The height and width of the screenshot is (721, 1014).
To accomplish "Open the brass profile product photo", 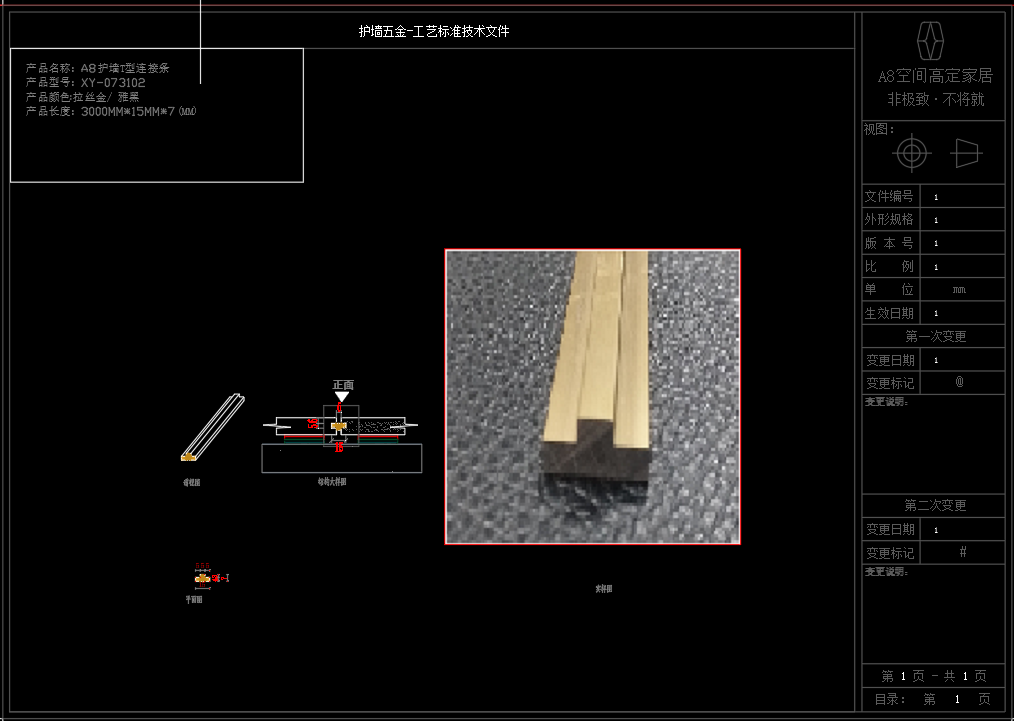I will point(592,396).
